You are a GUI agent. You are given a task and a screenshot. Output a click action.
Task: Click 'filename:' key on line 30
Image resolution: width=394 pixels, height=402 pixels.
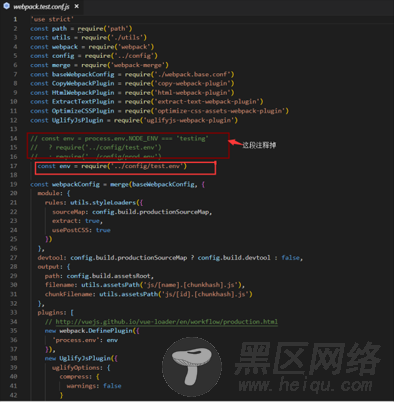pyautogui.click(x=61, y=285)
